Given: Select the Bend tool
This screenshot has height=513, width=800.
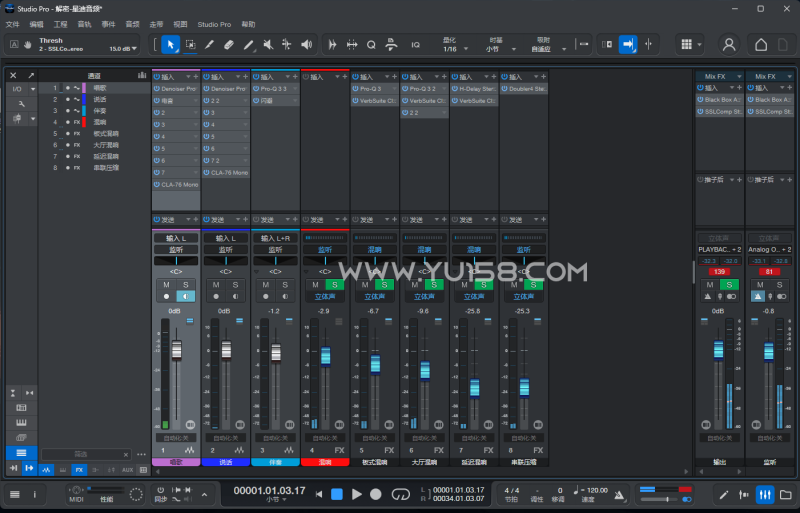Looking at the screenshot, I should coord(287,45).
